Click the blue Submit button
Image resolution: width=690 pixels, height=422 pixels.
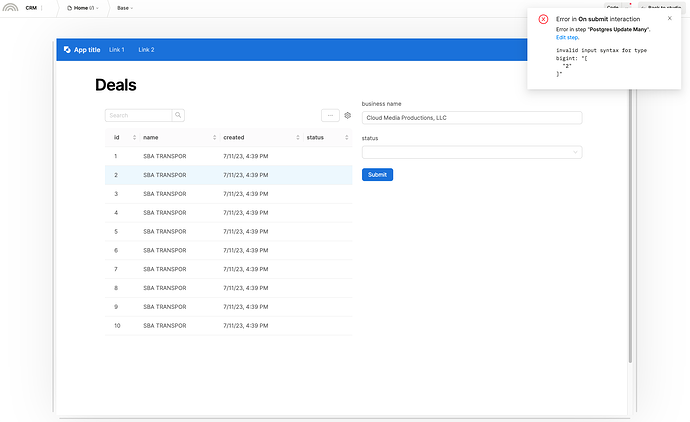coord(377,175)
